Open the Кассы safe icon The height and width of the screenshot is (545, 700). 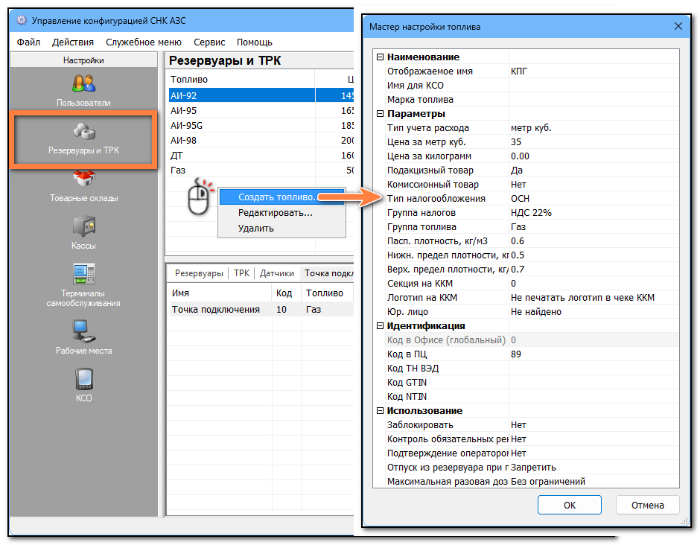(84, 226)
